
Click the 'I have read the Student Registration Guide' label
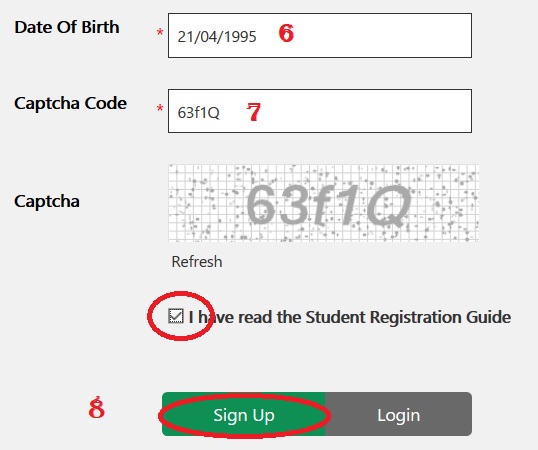click(x=350, y=317)
